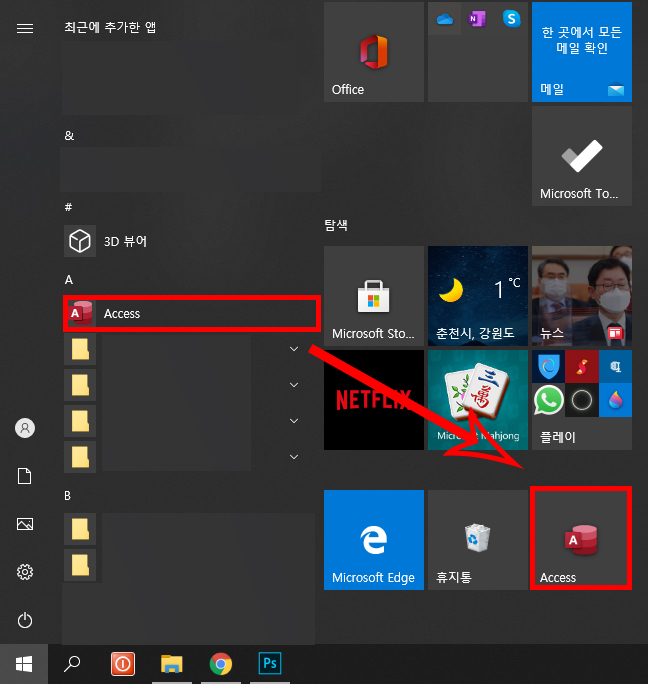This screenshot has width=648, height=684.
Task: Click the 3D 뷰어 cube icon
Action: pyautogui.click(x=80, y=241)
